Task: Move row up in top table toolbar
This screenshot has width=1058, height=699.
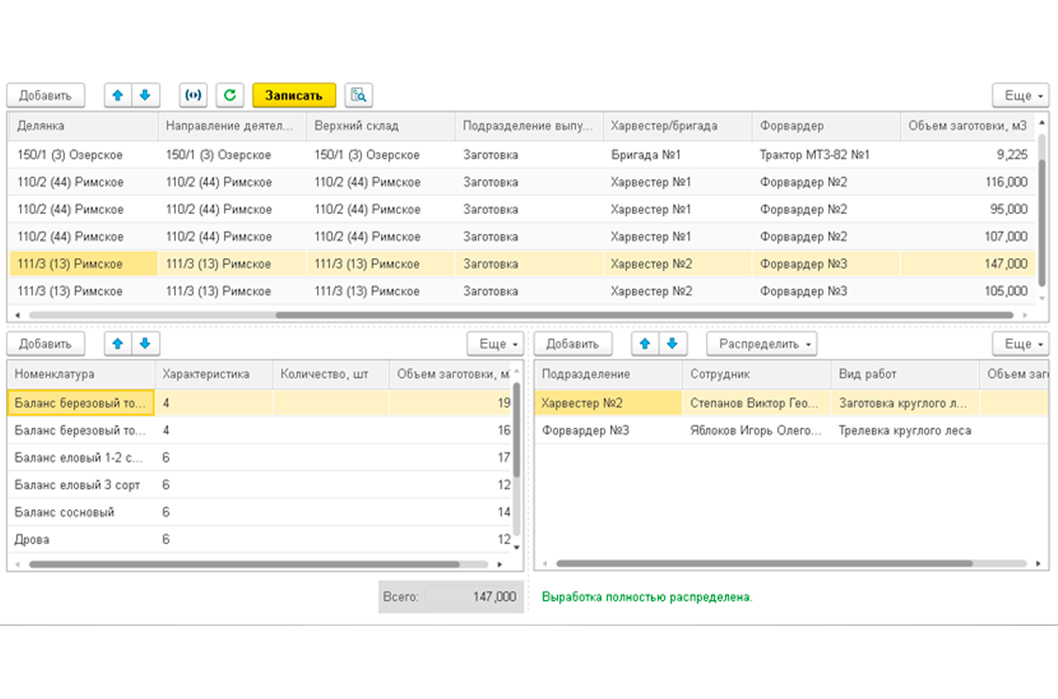Action: click(118, 95)
